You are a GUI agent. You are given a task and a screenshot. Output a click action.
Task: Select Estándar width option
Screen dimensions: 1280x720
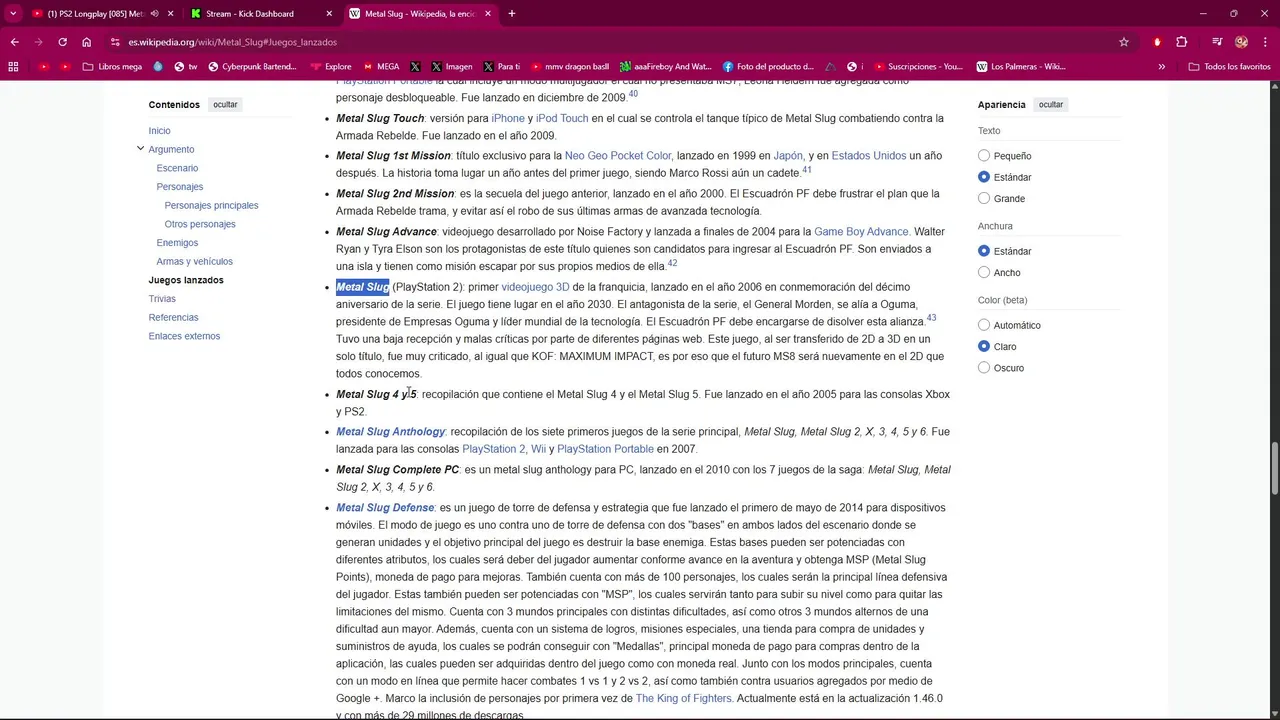984,251
